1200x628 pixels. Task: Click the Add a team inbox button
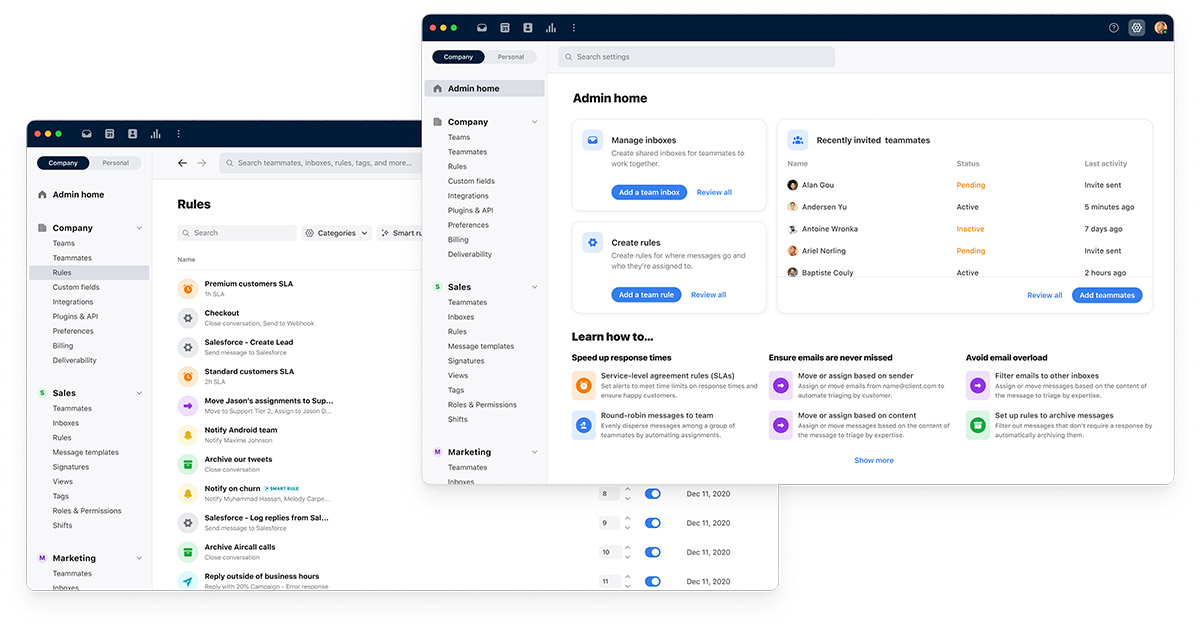pyautogui.click(x=649, y=192)
